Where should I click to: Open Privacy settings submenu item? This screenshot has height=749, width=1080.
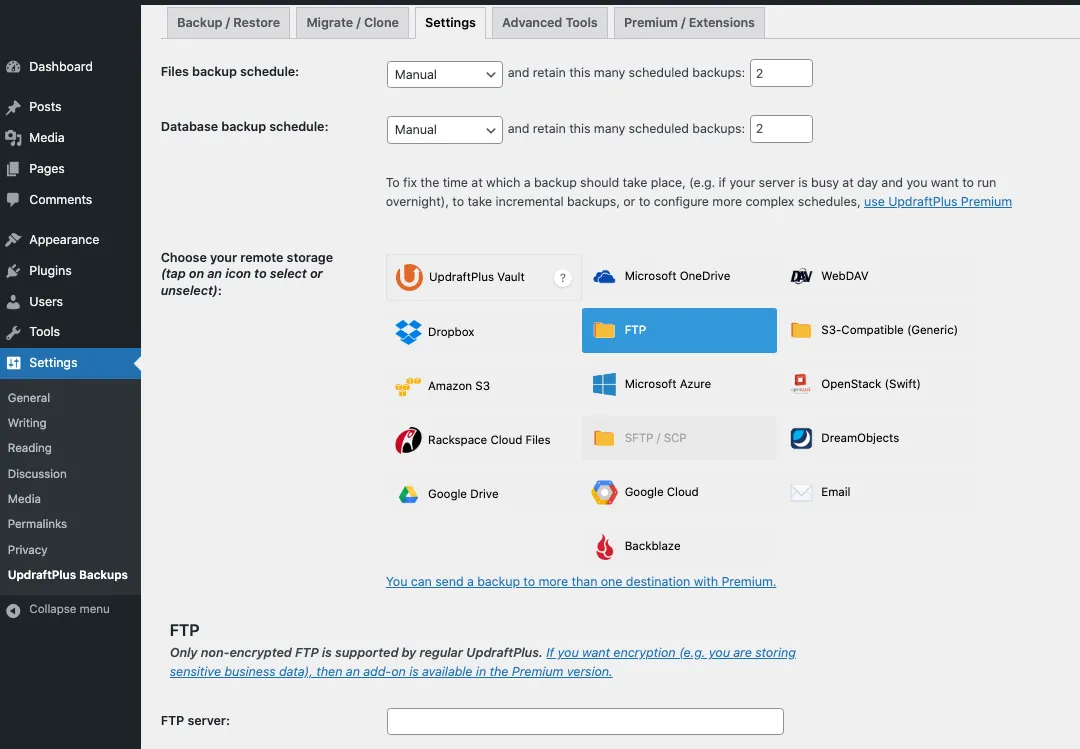(x=28, y=550)
